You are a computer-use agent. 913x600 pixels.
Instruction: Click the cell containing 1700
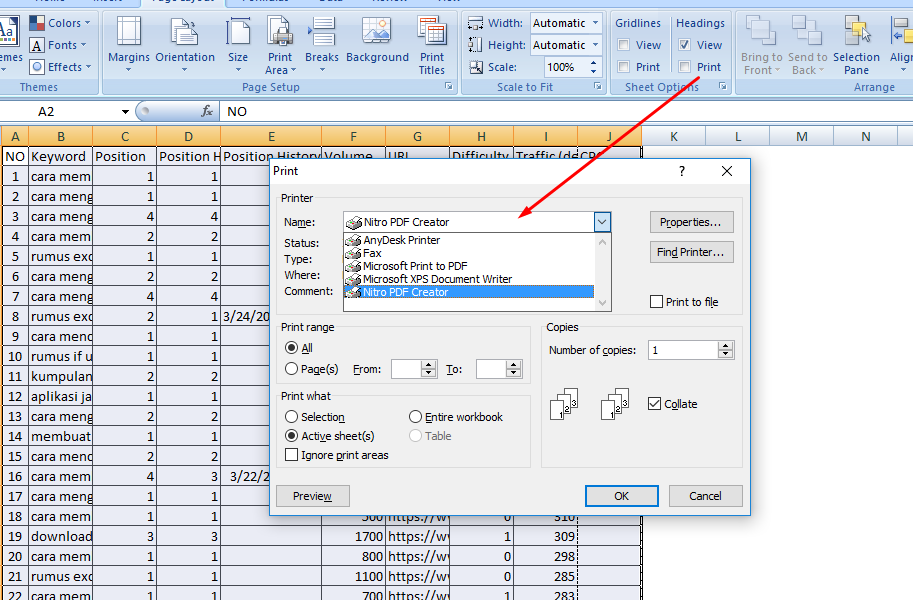353,536
